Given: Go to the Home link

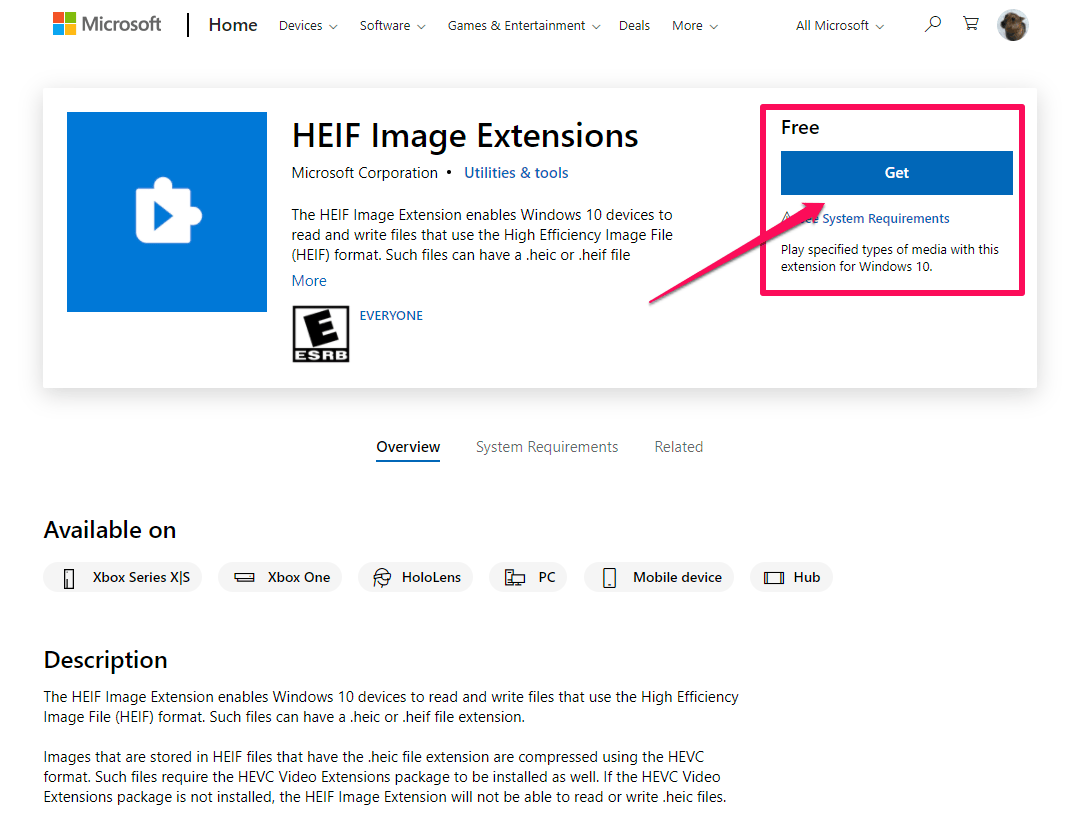Looking at the screenshot, I should tap(233, 25).
